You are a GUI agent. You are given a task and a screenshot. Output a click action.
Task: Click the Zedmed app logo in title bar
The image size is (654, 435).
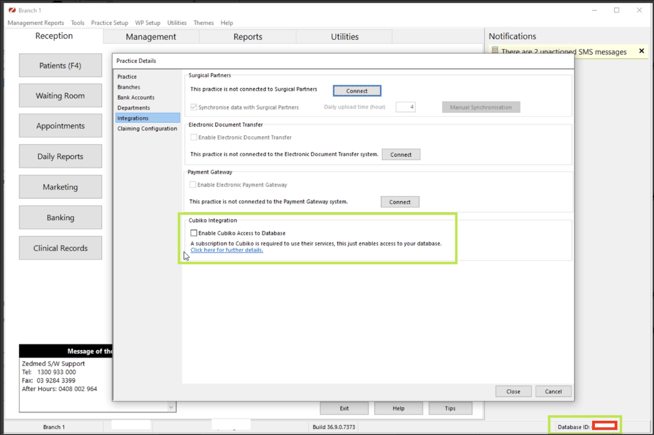coord(10,10)
